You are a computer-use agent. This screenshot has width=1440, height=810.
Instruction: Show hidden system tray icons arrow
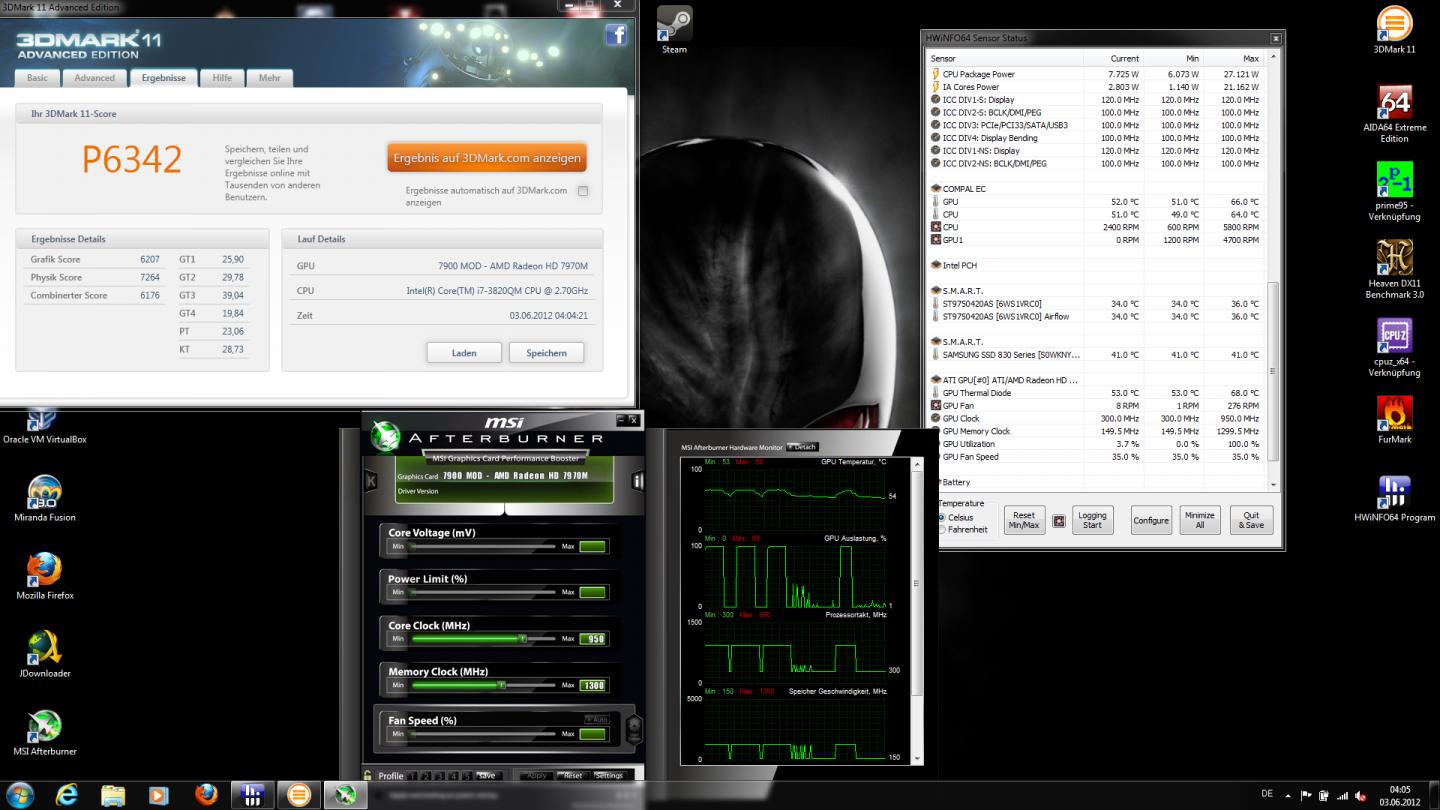click(1287, 795)
